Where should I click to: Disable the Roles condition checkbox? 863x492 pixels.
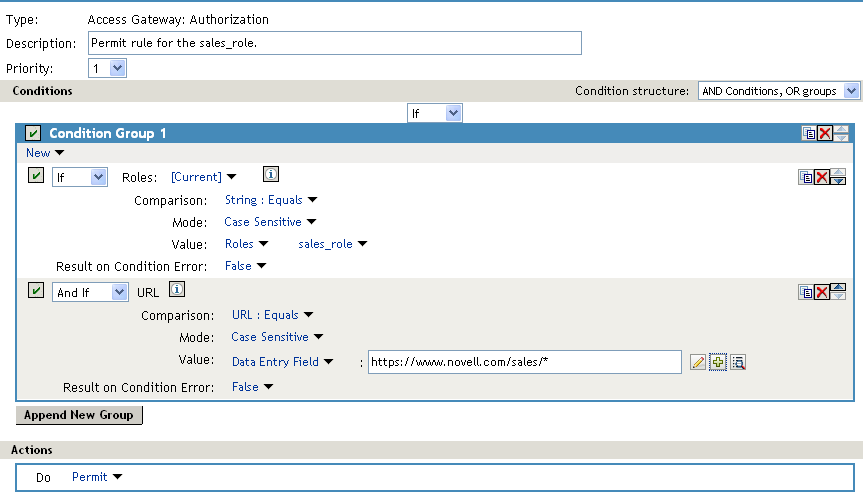click(x=36, y=176)
